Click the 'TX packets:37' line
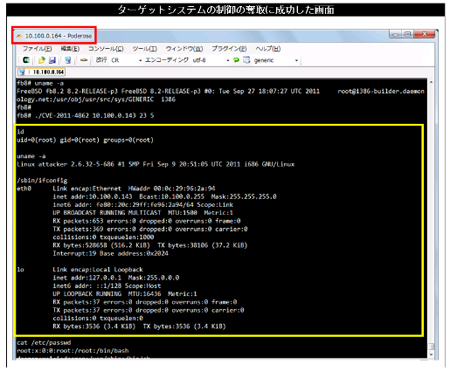This screenshot has height=371, width=450. (149, 310)
